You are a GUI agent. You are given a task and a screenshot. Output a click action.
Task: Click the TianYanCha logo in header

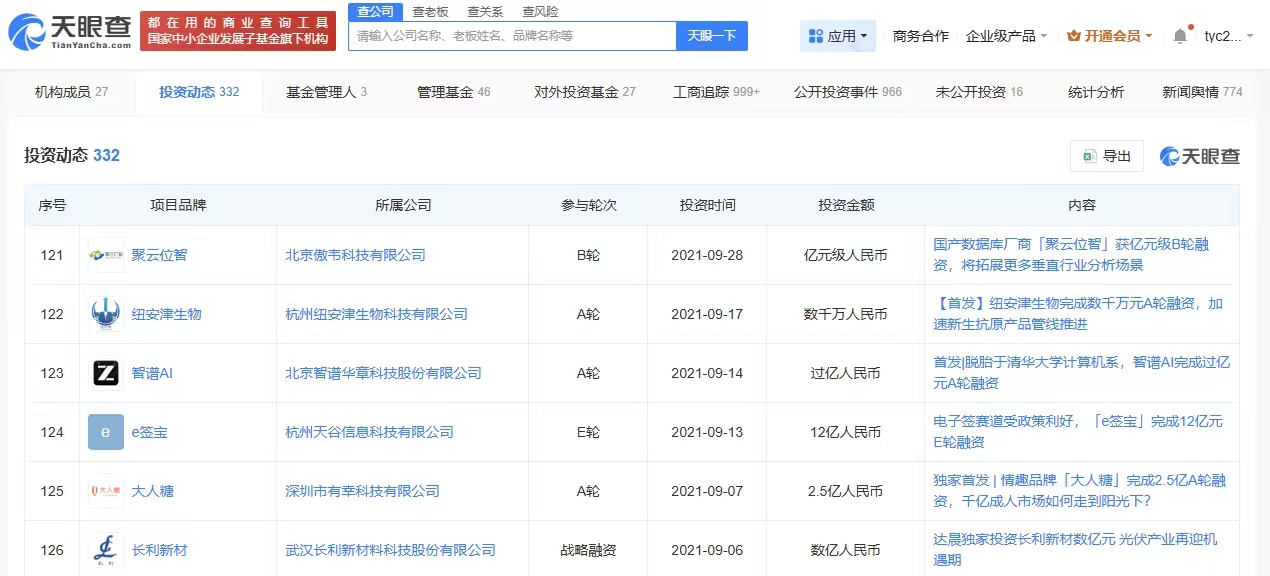point(70,31)
